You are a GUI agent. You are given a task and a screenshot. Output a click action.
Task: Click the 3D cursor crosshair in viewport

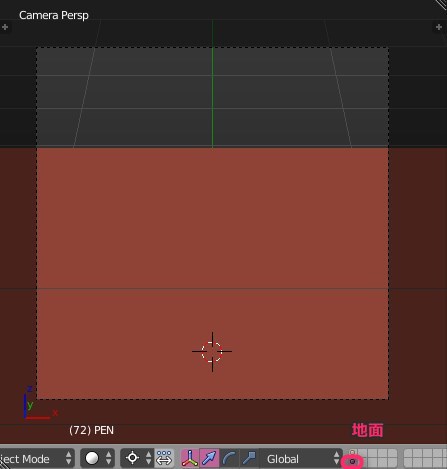[212, 351]
